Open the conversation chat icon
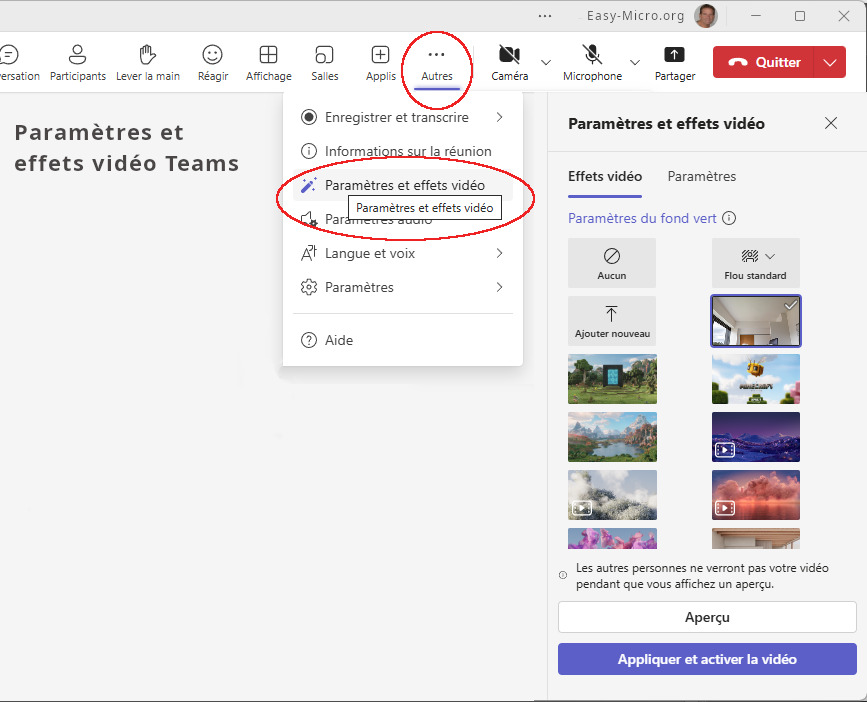The height and width of the screenshot is (702, 867). point(9,55)
